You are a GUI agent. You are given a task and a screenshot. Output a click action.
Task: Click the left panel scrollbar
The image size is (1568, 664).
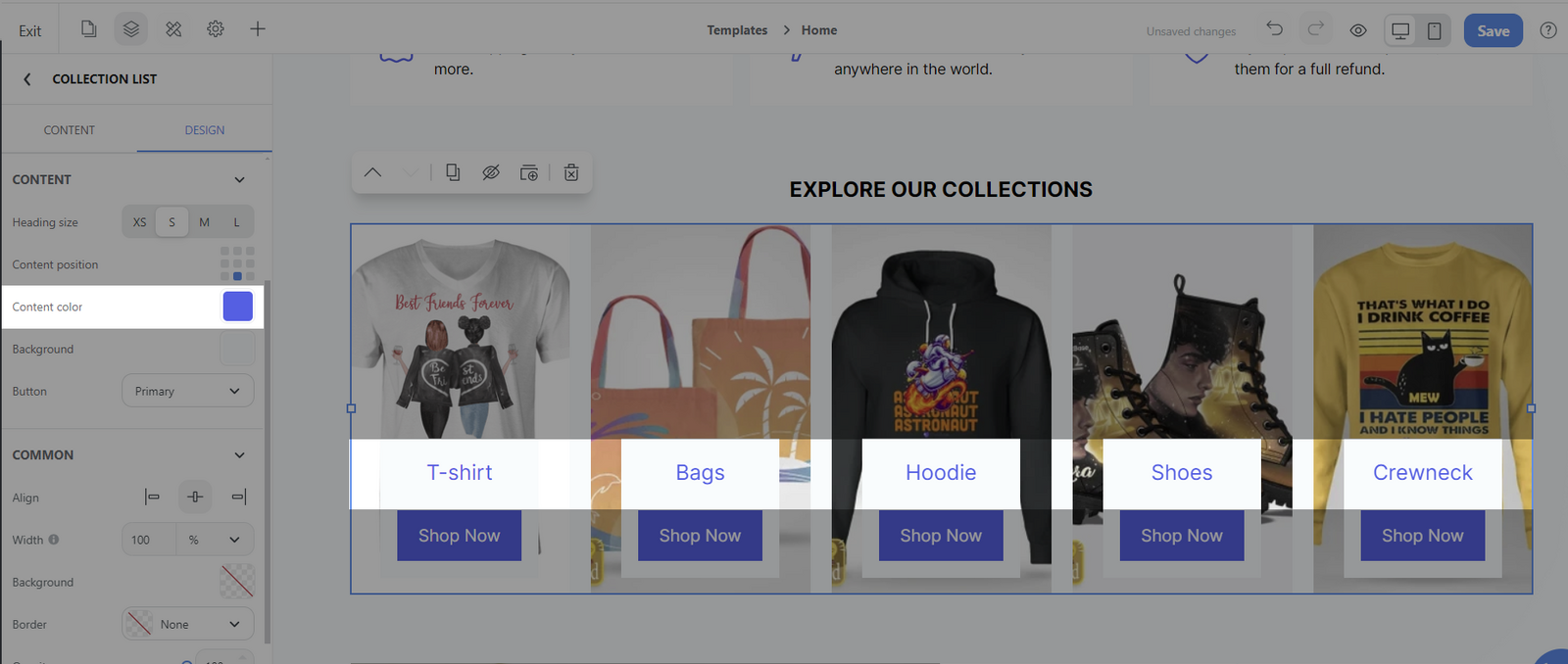(x=268, y=460)
